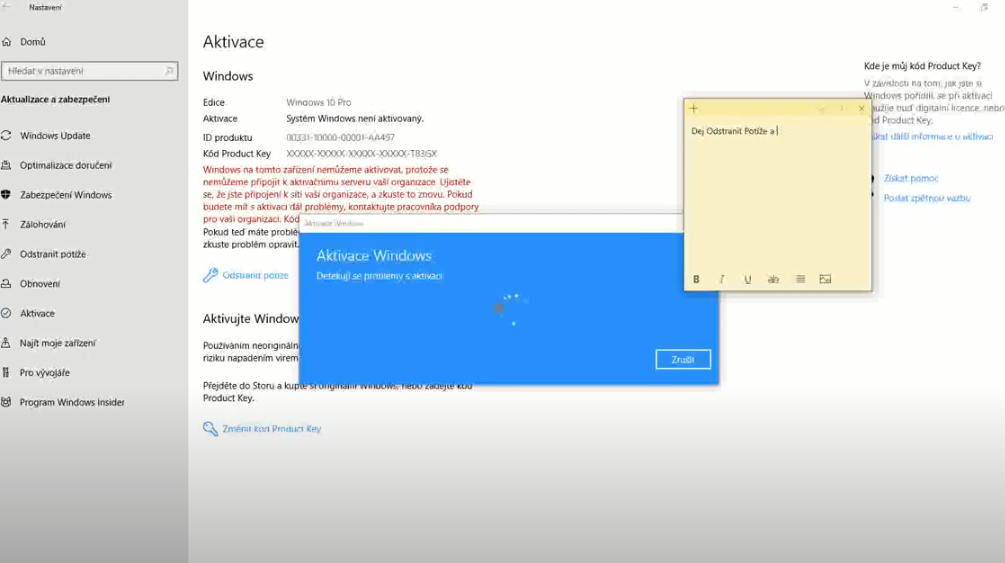The image size is (1005, 563).
Task: Click the Optimalizace doručení icon
Action: click(x=6, y=165)
